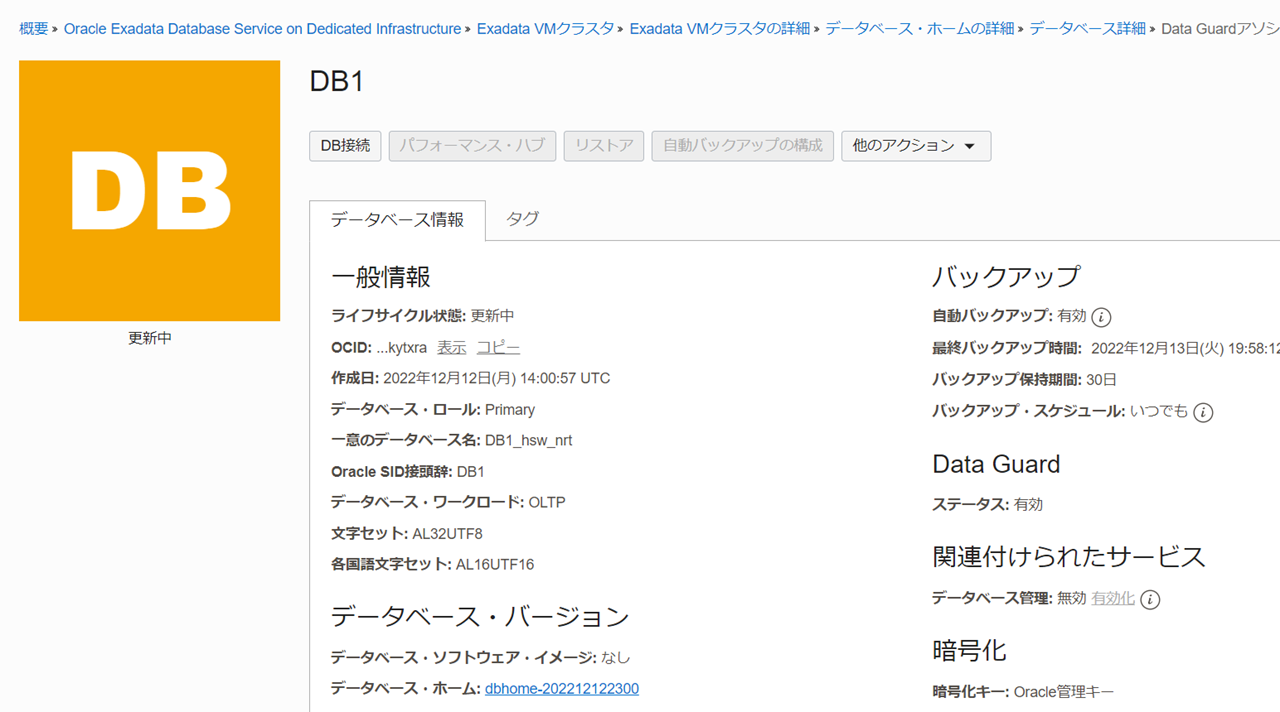Click the DB接続 button
The width and height of the screenshot is (1280, 712).
tap(345, 146)
